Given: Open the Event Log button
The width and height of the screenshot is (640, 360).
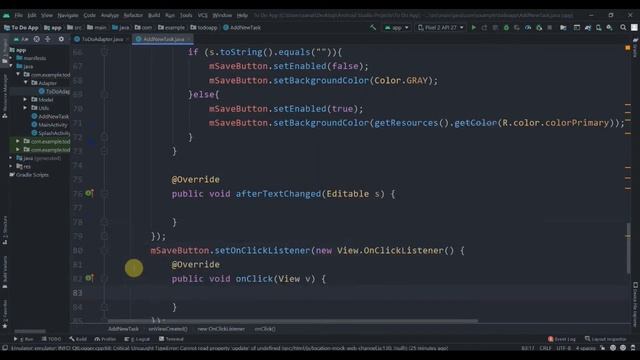Looking at the screenshot, I should (562, 339).
